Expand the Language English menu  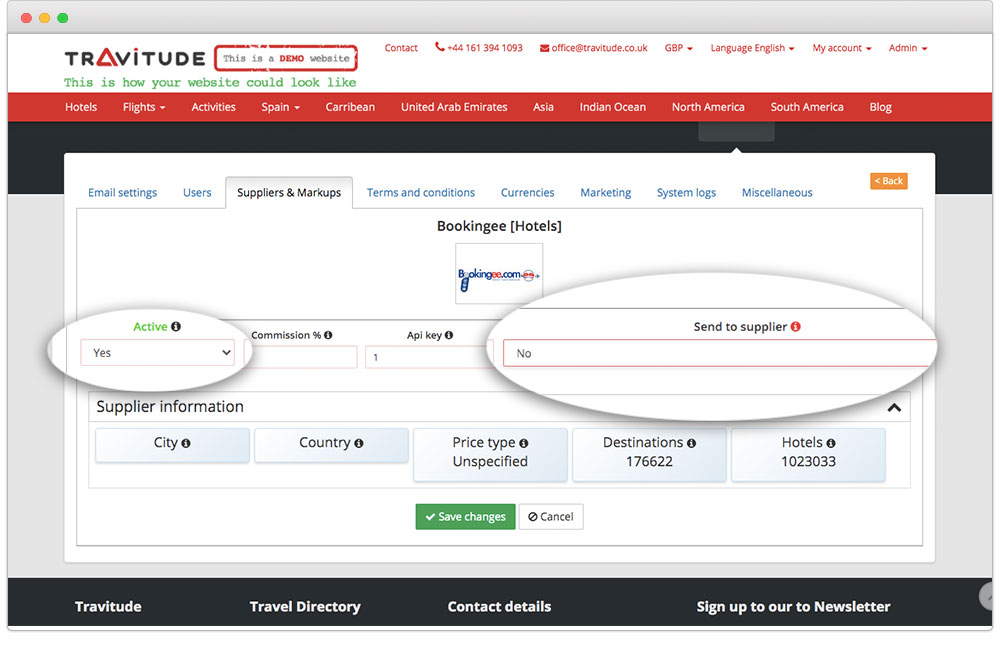(x=752, y=48)
